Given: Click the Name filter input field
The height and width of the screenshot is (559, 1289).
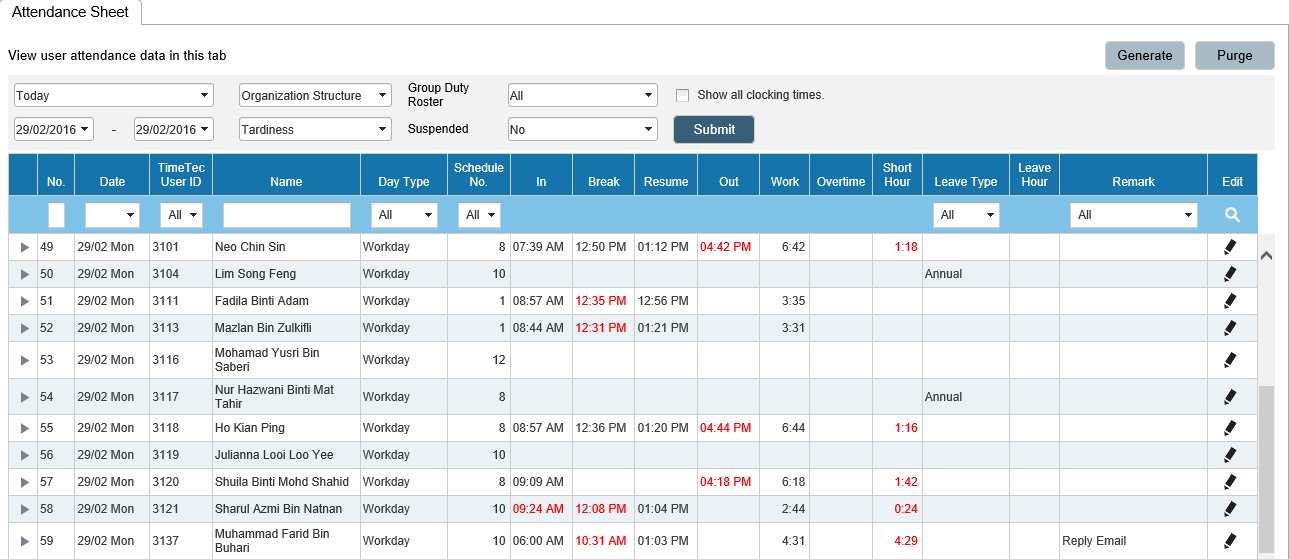Looking at the screenshot, I should [x=287, y=215].
